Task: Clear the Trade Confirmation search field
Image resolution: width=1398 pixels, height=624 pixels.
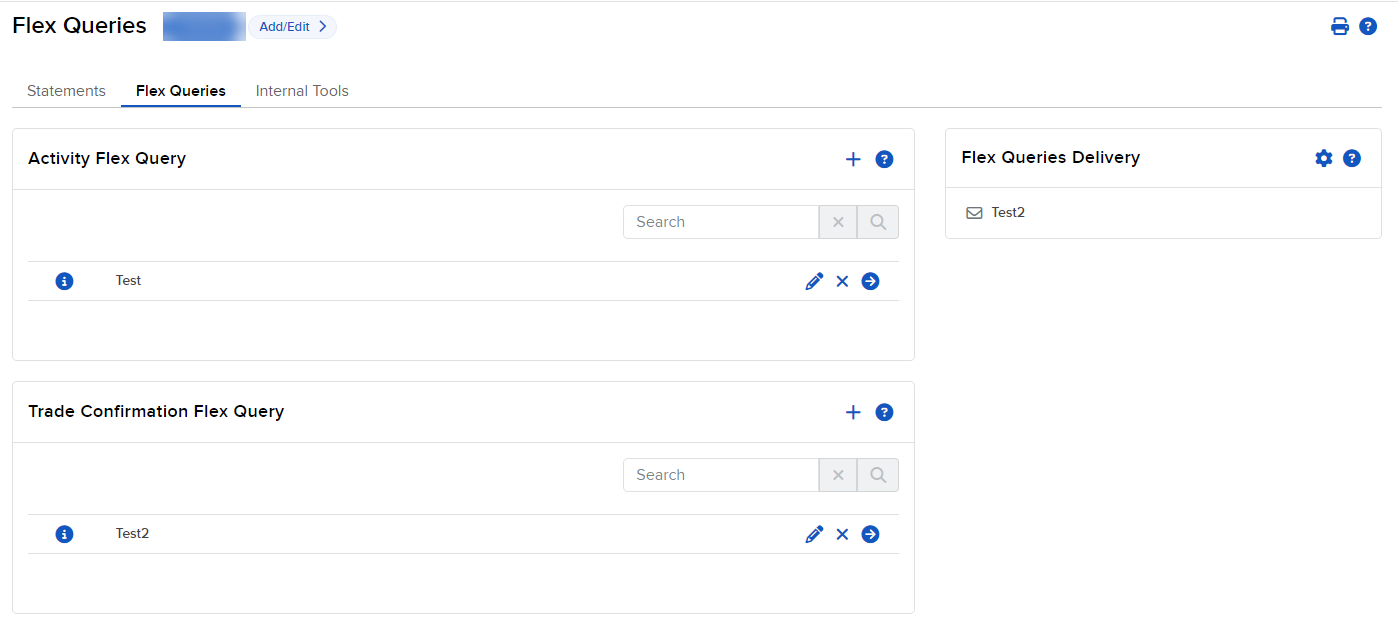Action: pos(838,475)
